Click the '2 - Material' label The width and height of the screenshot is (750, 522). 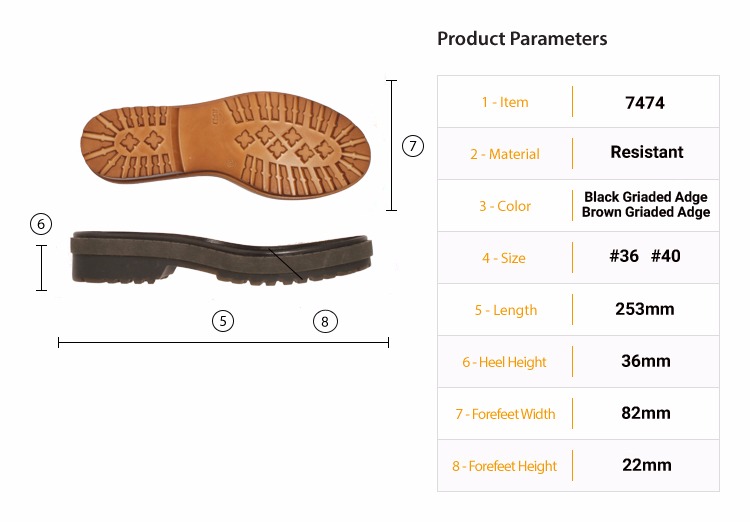(505, 154)
